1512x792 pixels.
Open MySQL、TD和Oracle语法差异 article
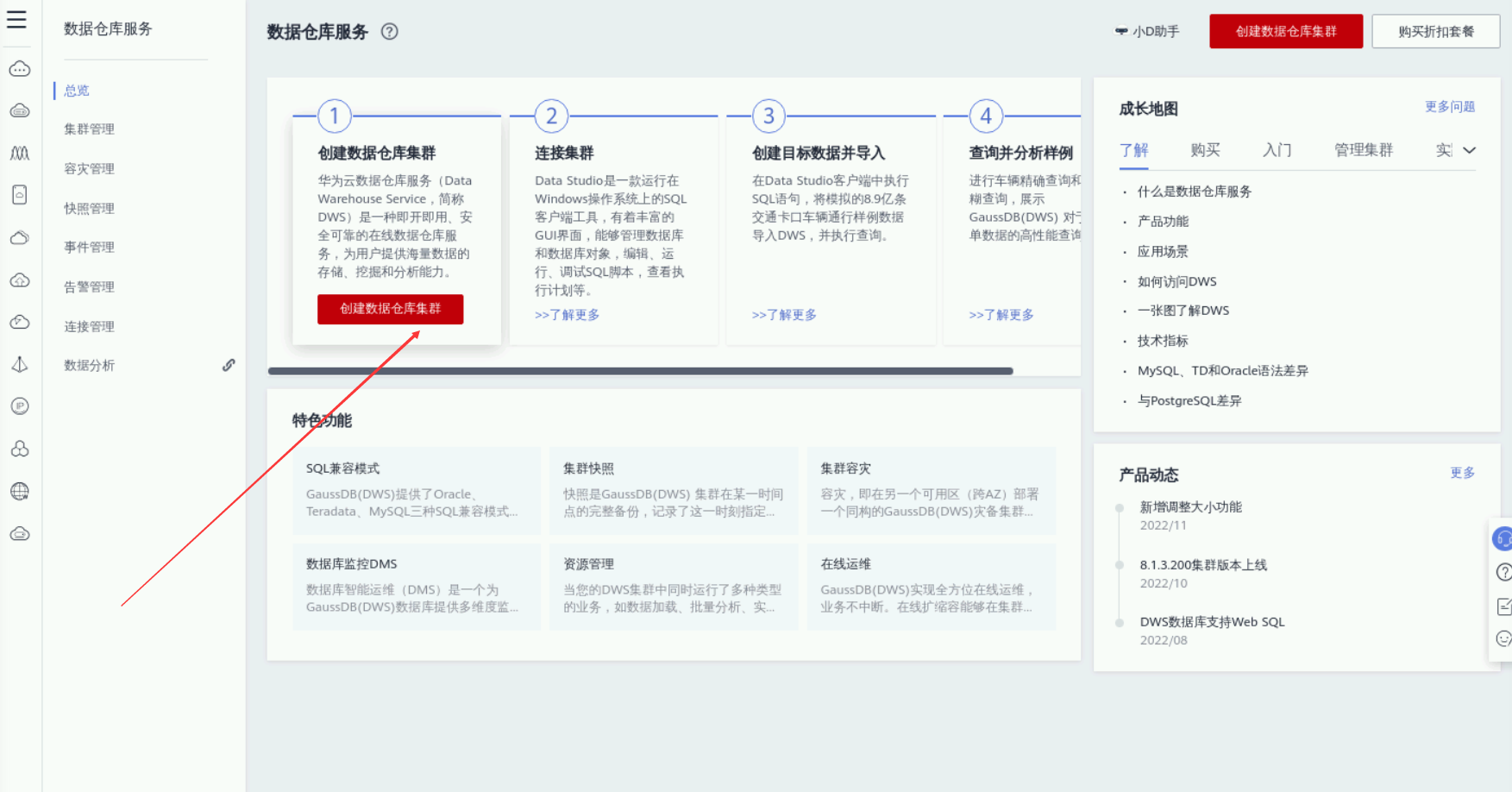click(1223, 371)
